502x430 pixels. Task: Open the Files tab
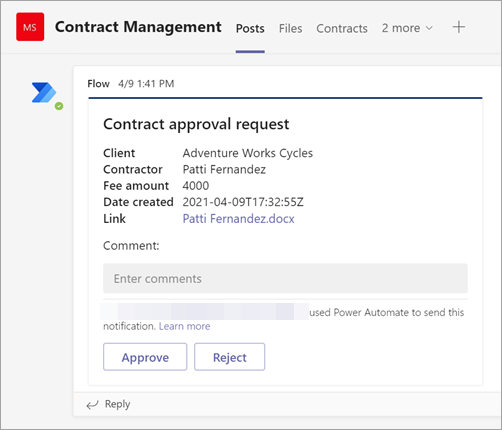290,28
